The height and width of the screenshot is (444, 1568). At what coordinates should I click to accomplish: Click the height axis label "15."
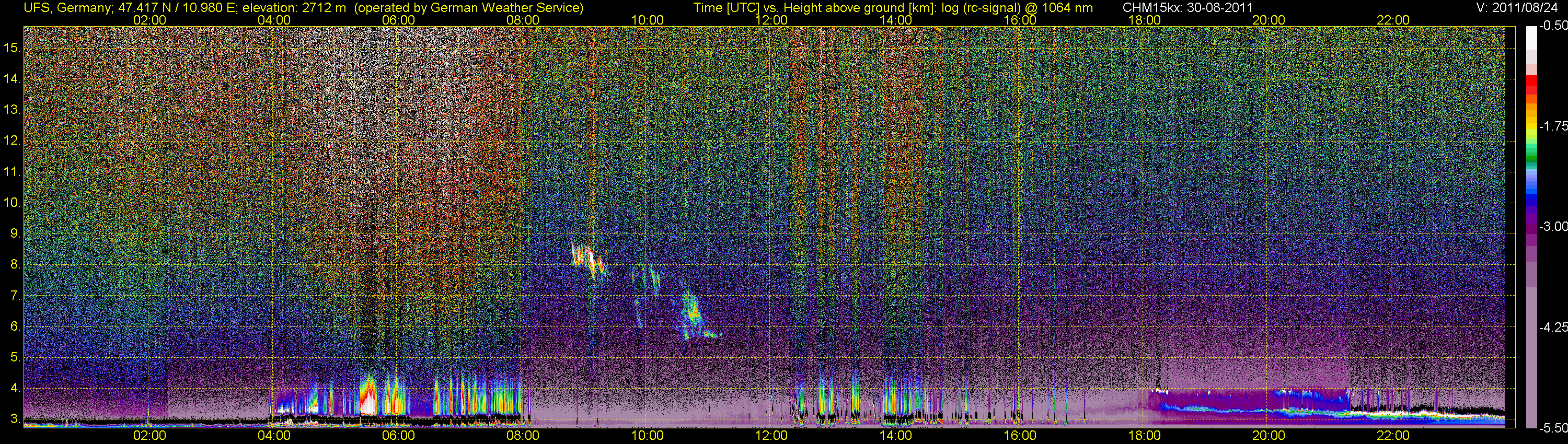[x=12, y=48]
